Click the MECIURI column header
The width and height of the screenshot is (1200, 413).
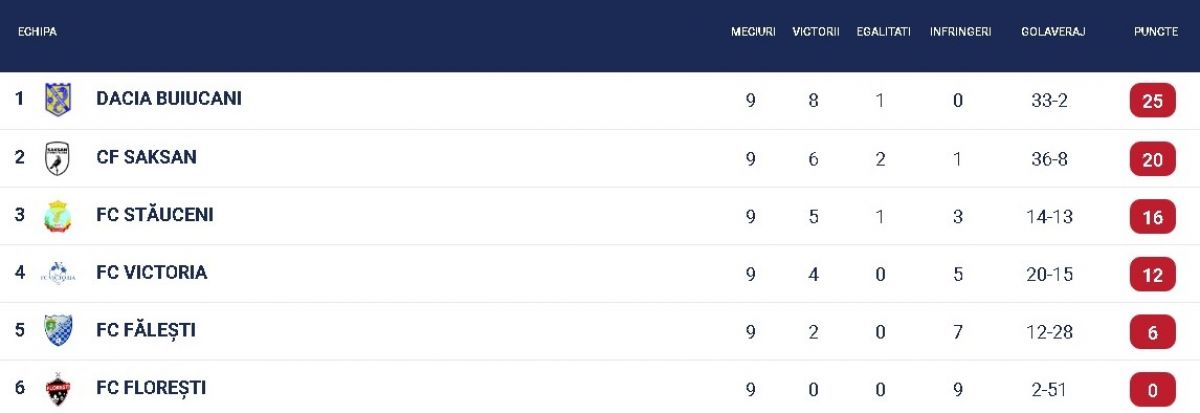pyautogui.click(x=753, y=32)
